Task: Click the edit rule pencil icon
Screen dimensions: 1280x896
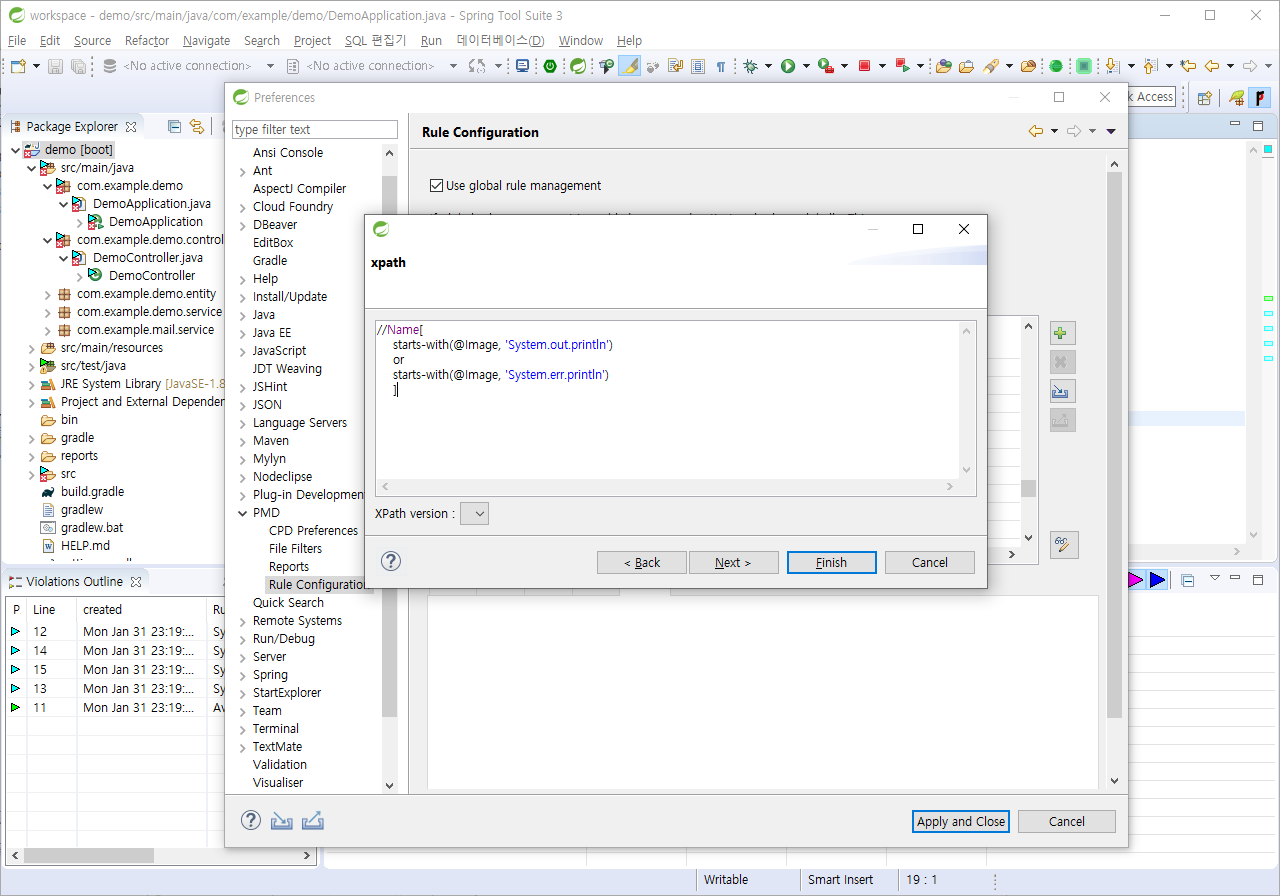Action: (x=1063, y=545)
